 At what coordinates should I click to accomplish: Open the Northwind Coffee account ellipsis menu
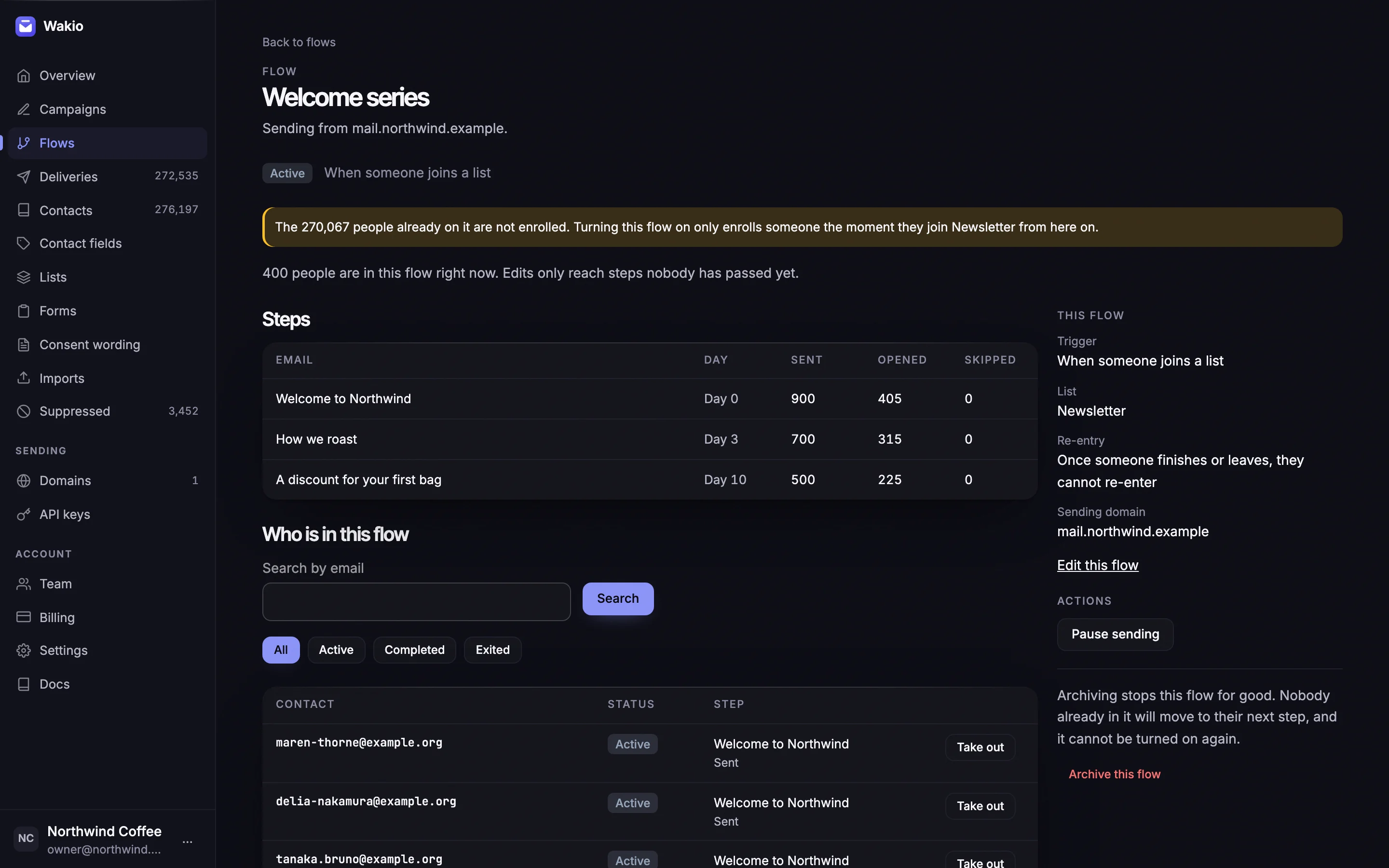pos(187,841)
